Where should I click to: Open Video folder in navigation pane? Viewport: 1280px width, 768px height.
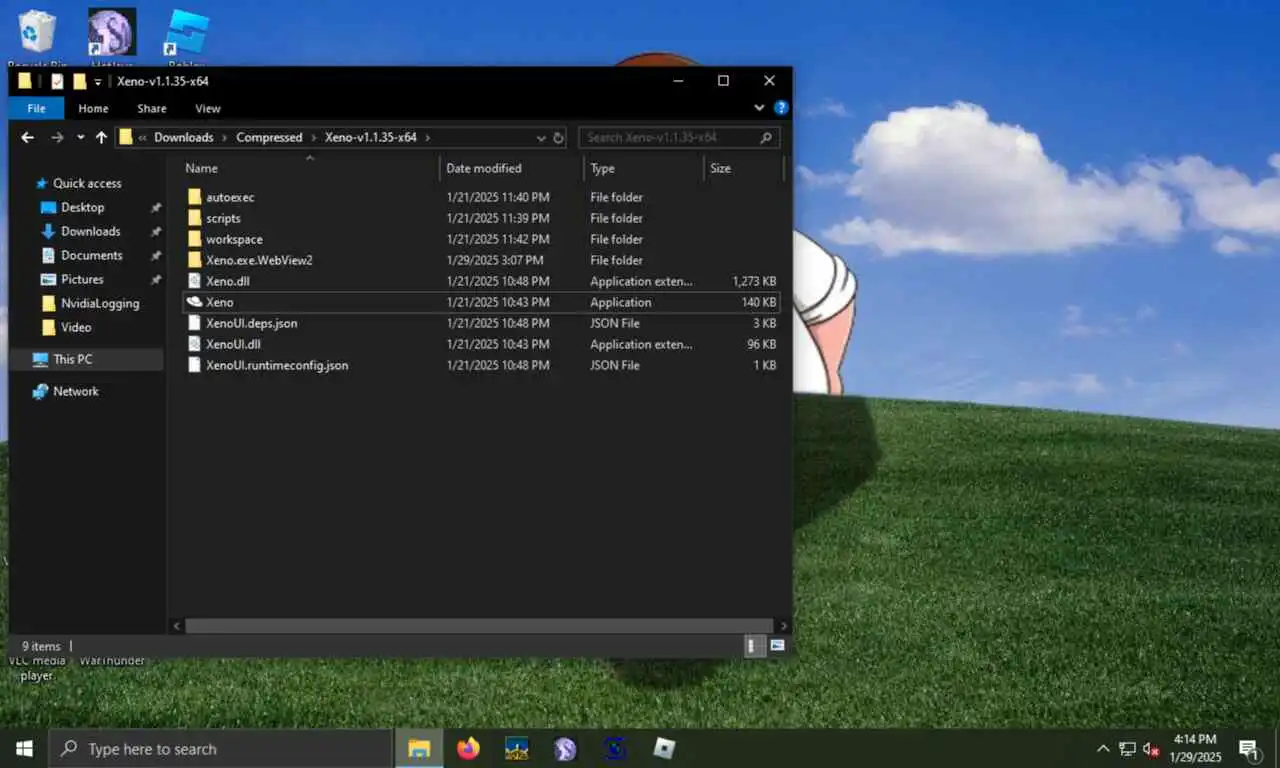[x=76, y=327]
